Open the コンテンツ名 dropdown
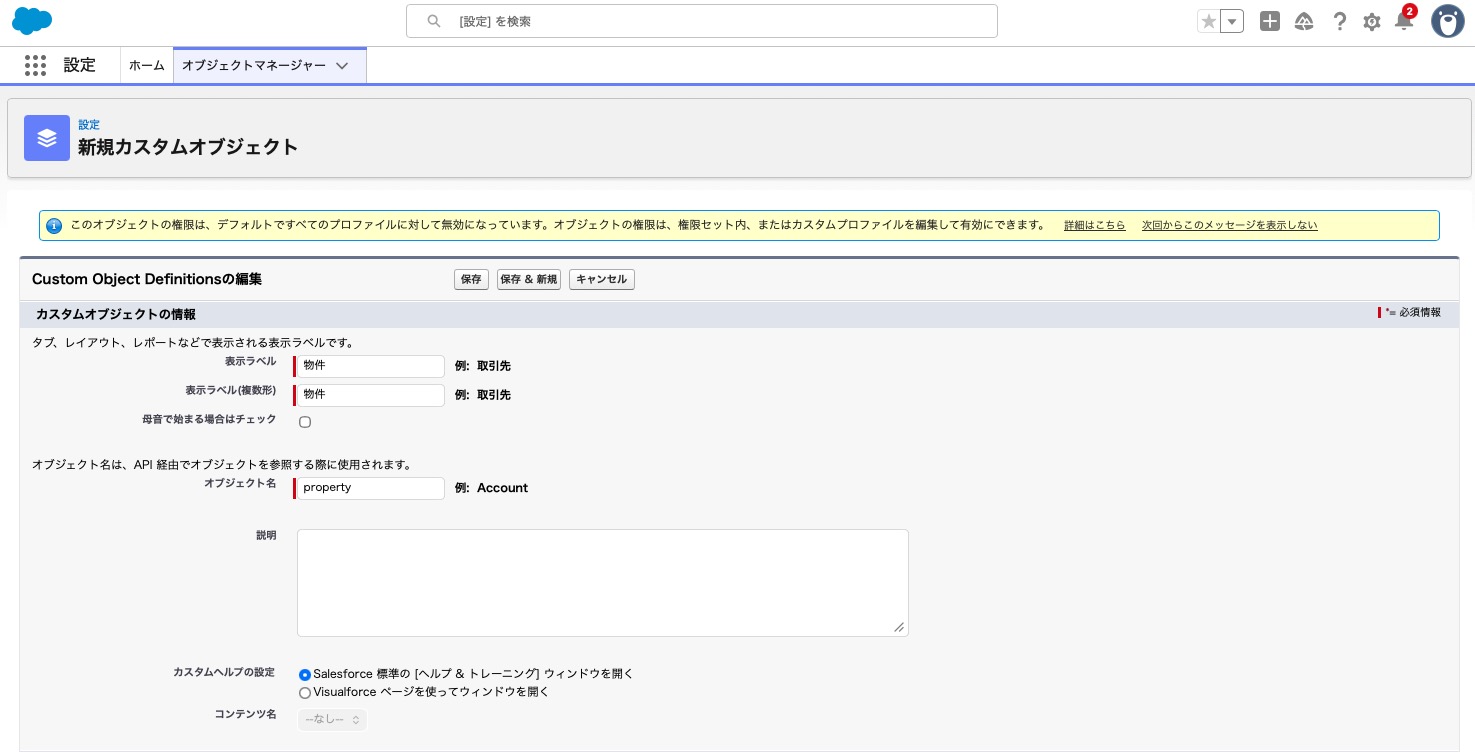 coord(332,720)
